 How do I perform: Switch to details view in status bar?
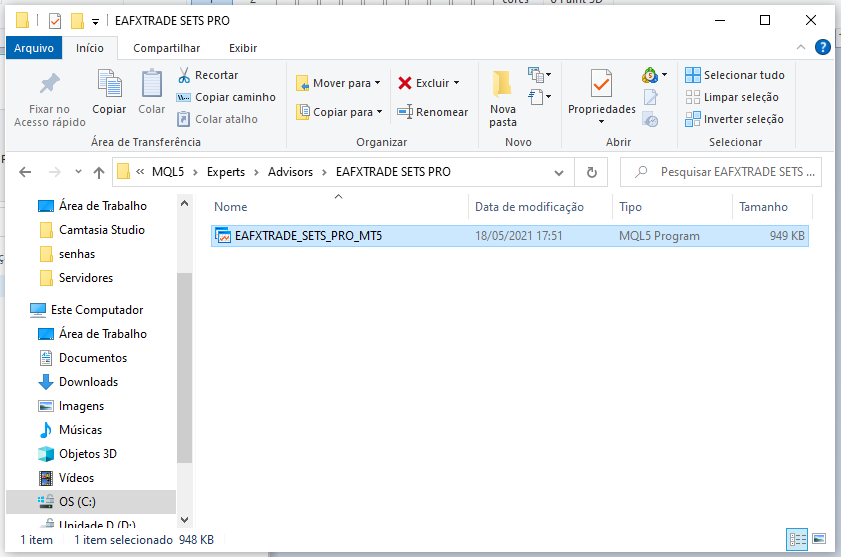pos(797,539)
